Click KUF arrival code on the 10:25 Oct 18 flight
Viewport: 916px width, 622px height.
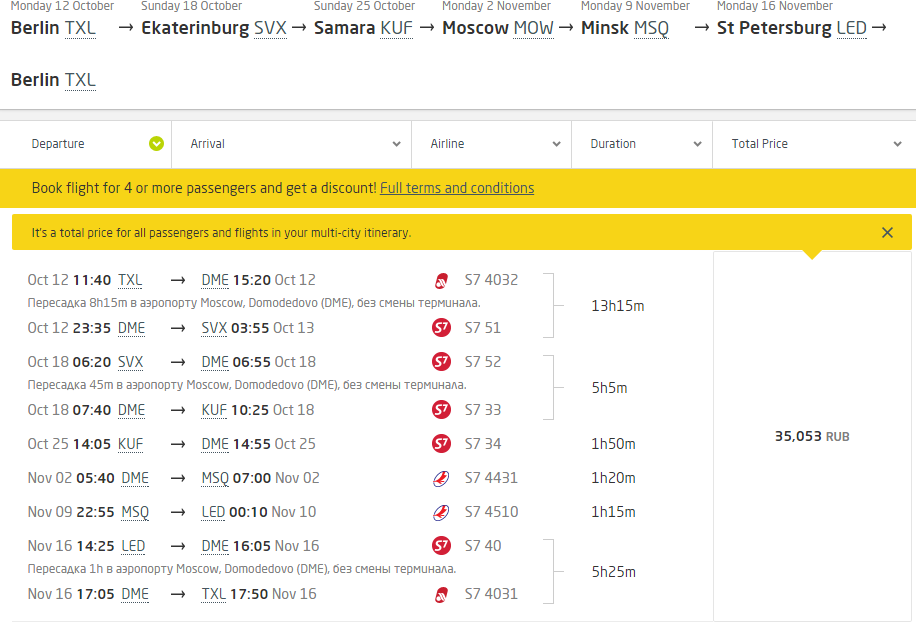(214, 410)
